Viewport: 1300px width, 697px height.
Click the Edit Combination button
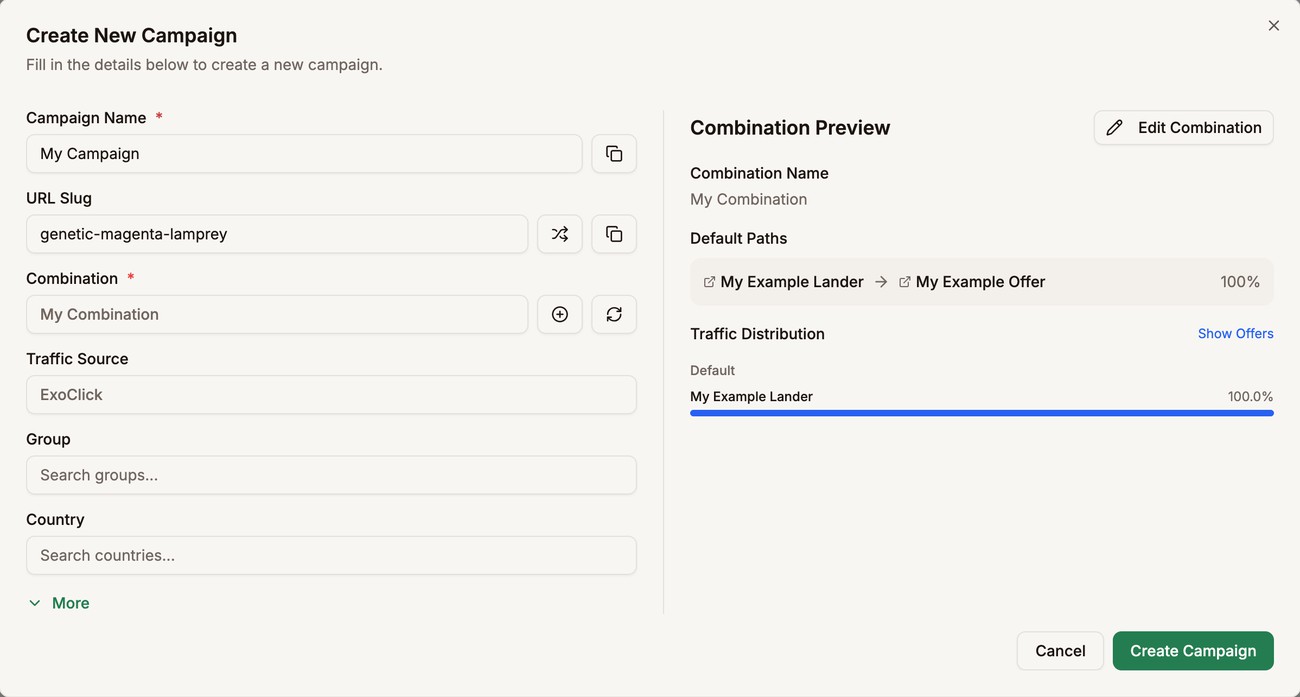(x=1183, y=128)
